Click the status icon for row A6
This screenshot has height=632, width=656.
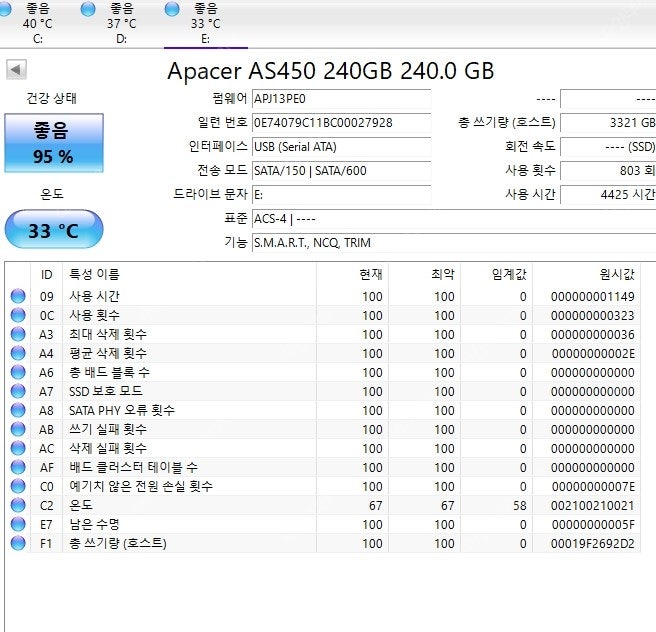(18, 372)
